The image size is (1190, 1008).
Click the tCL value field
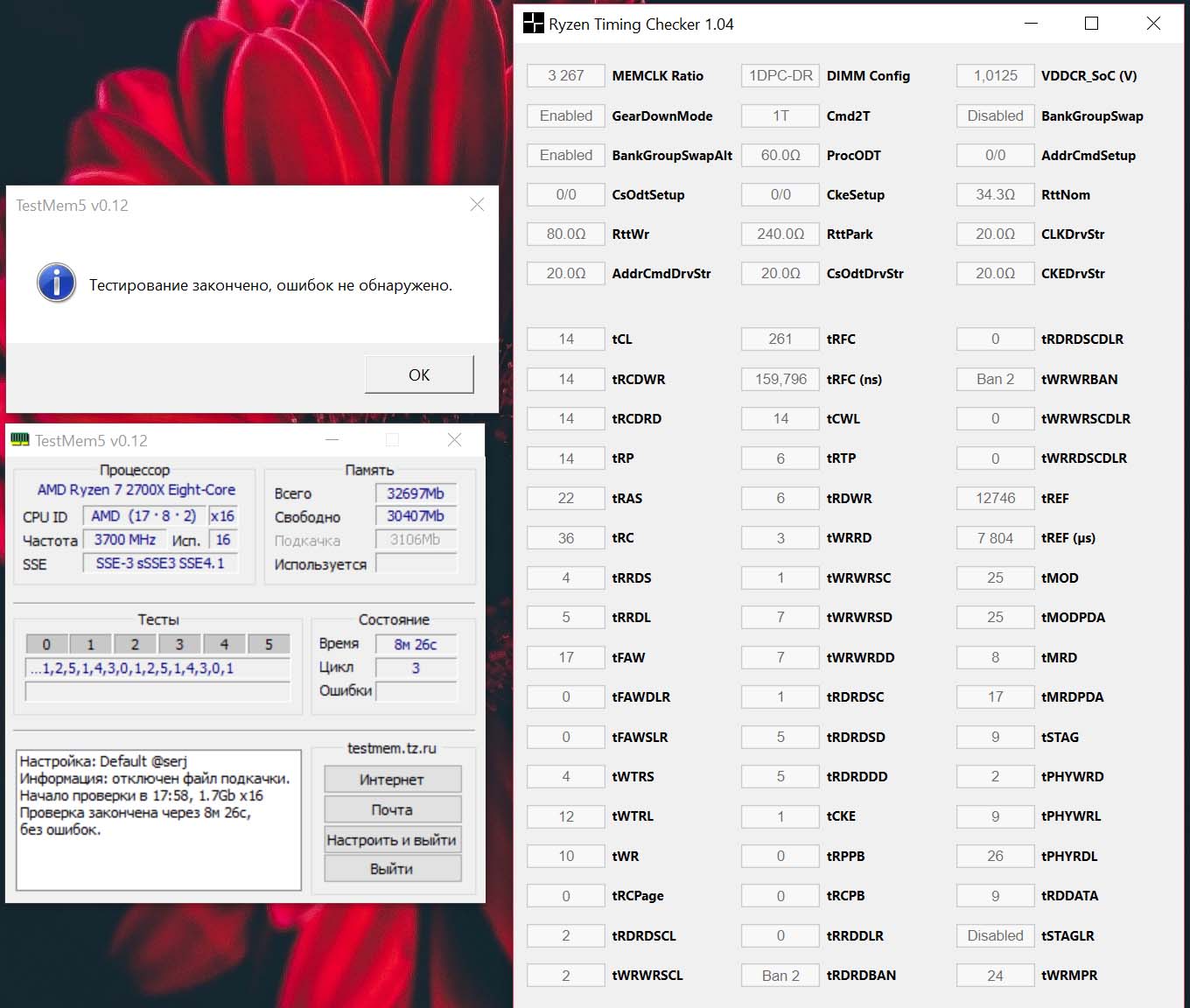point(566,339)
